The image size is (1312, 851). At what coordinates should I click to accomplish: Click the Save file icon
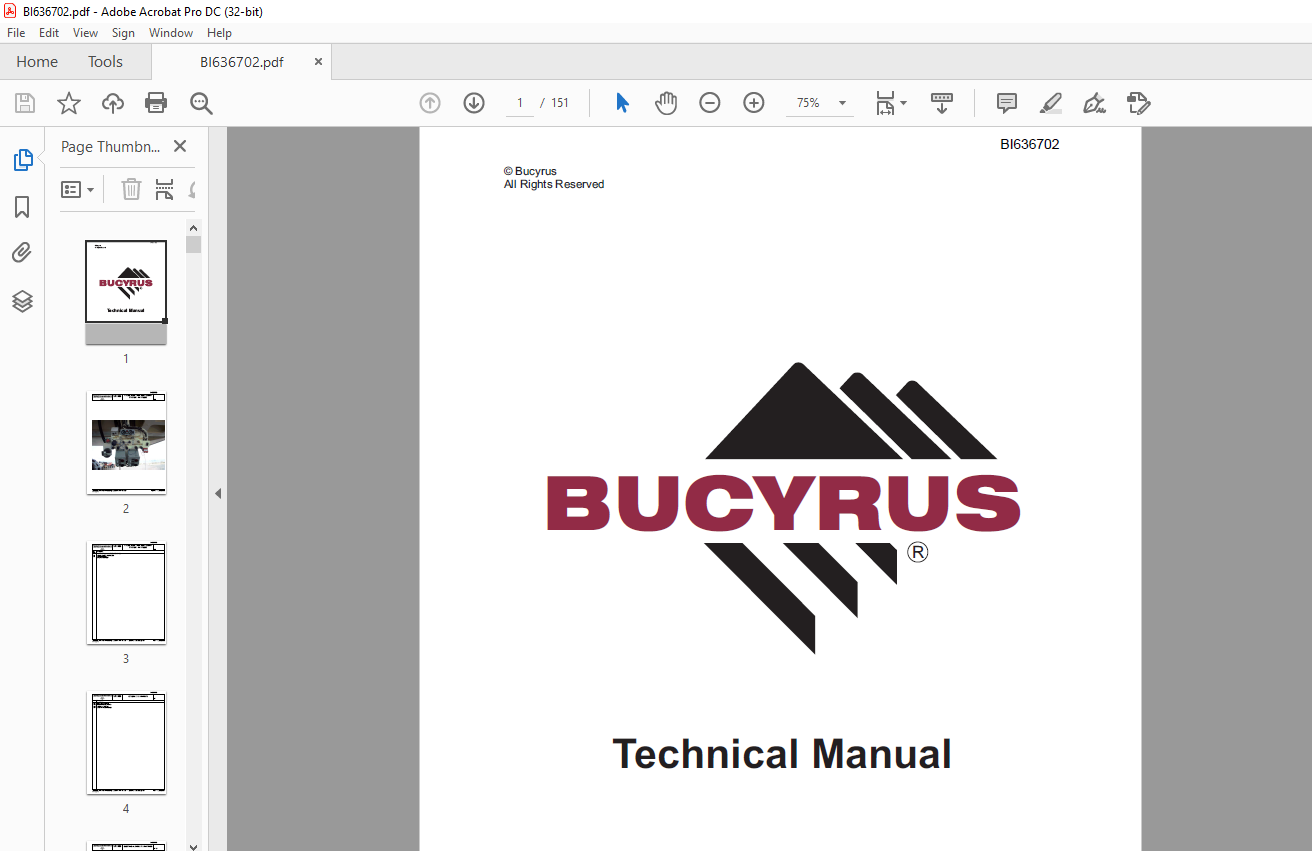(x=25, y=103)
